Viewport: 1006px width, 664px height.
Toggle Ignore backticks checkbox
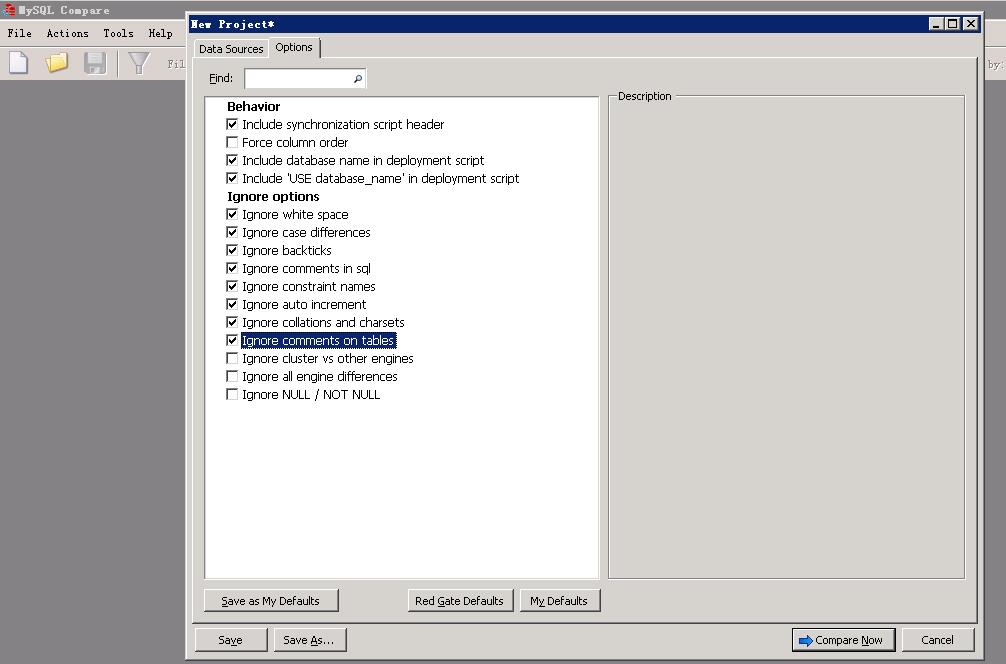232,250
